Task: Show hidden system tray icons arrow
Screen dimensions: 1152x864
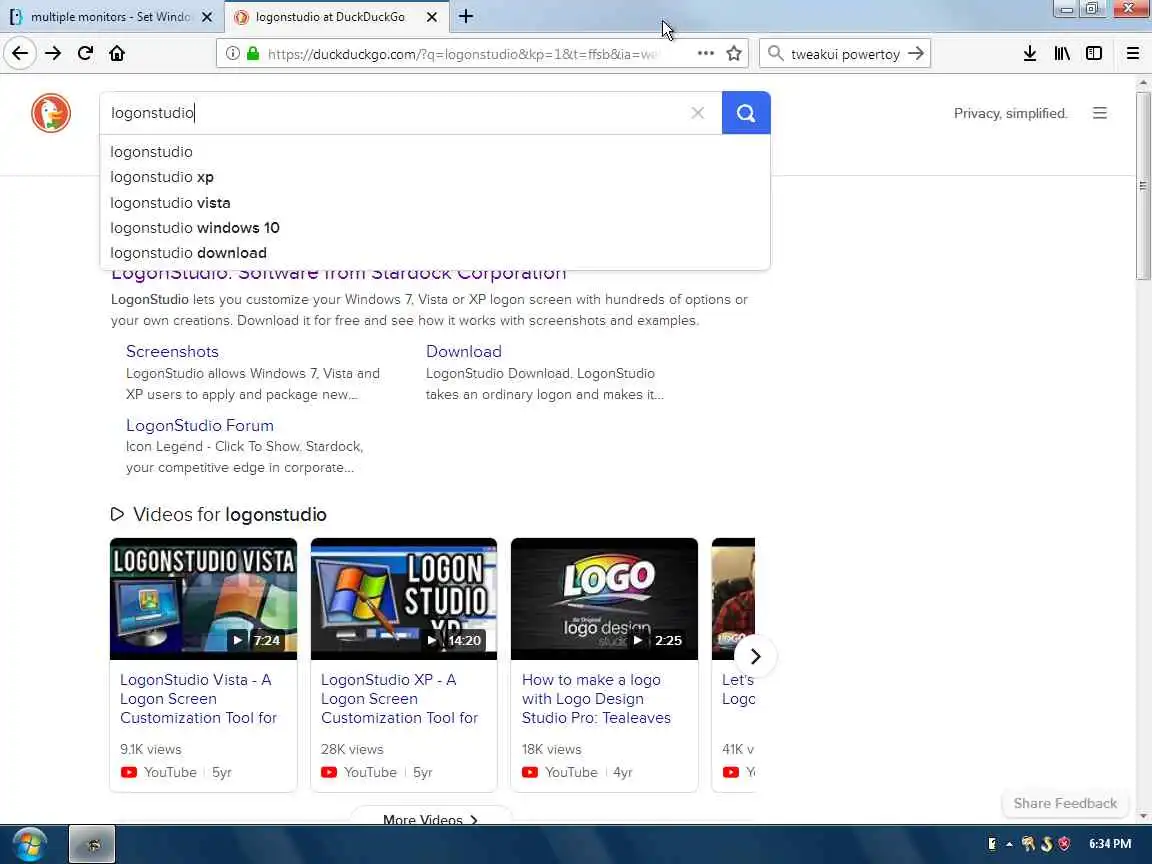Action: point(1009,844)
